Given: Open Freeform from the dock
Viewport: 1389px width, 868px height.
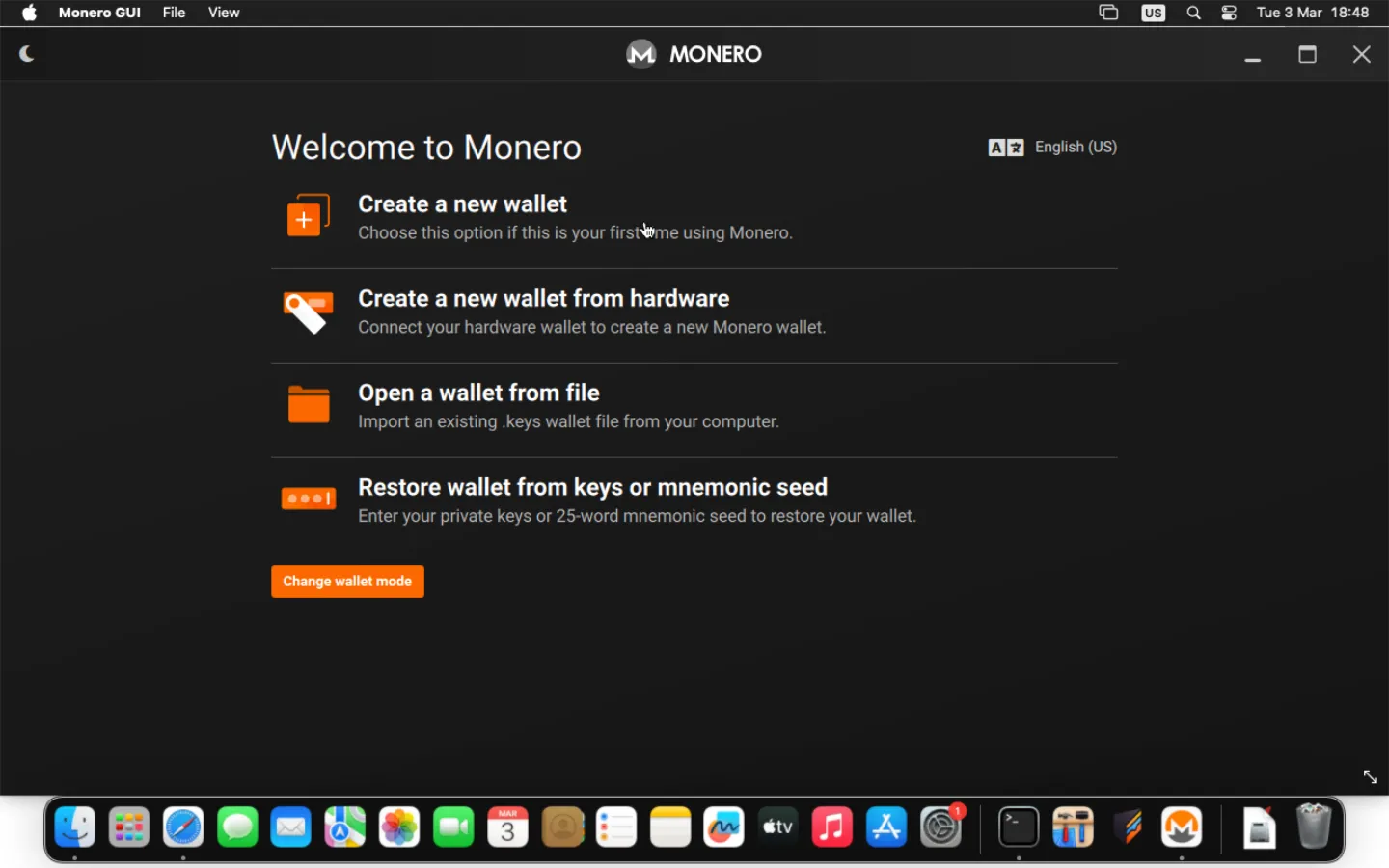Looking at the screenshot, I should [x=724, y=827].
